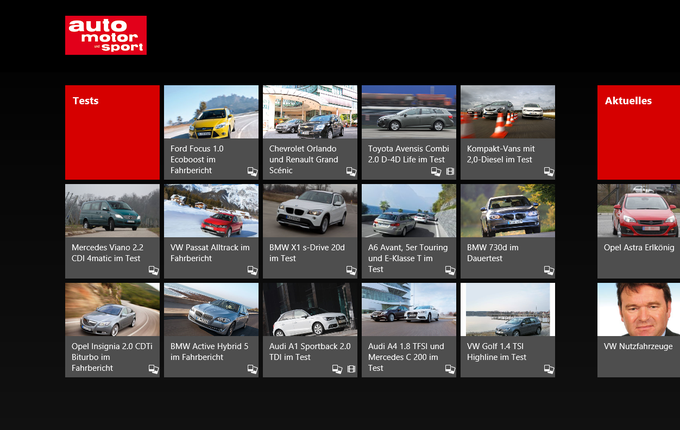Screen dimensions: 680x430
Task: Select the Kompakt-Vans traffic cones photo
Action: pos(508,112)
